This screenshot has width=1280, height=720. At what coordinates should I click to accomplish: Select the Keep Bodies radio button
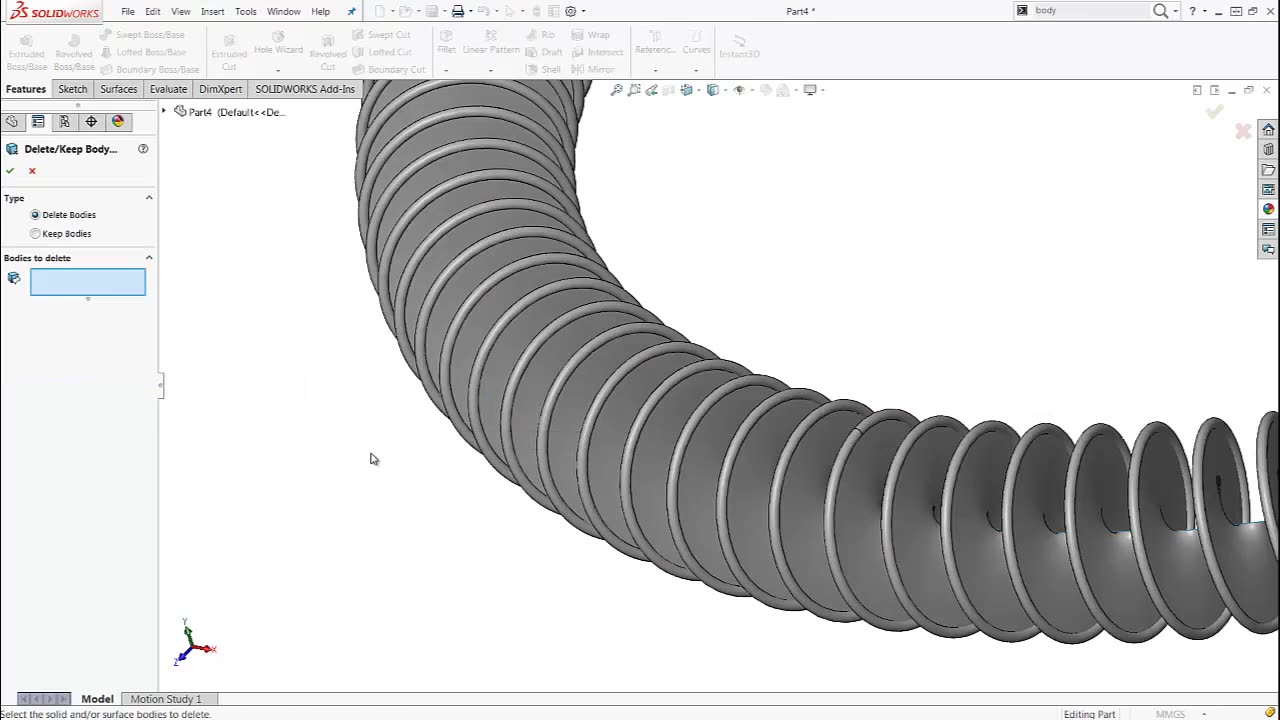click(x=35, y=234)
